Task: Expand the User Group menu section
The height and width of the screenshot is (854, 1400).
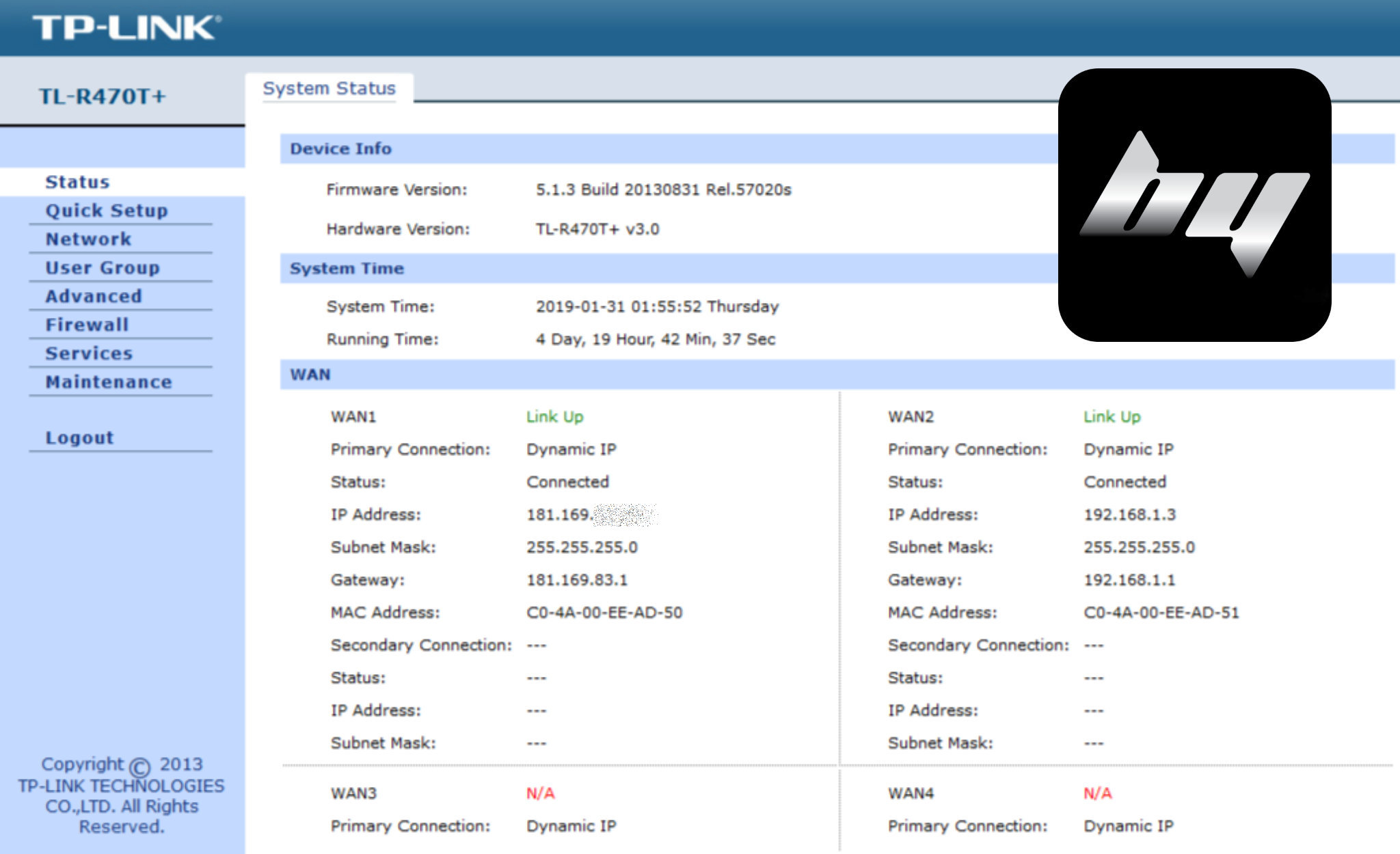Action: [x=103, y=268]
